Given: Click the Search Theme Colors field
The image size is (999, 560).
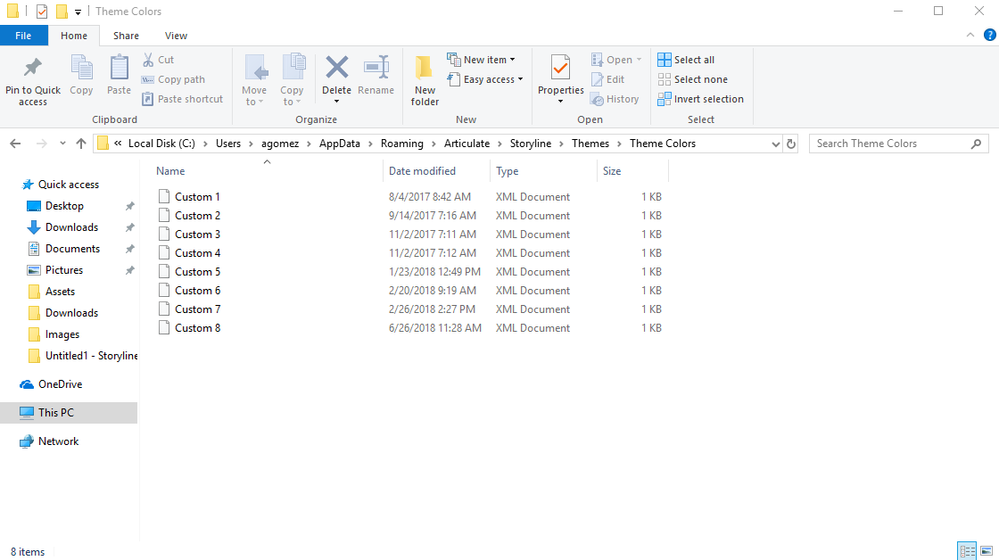Looking at the screenshot, I should pos(890,144).
